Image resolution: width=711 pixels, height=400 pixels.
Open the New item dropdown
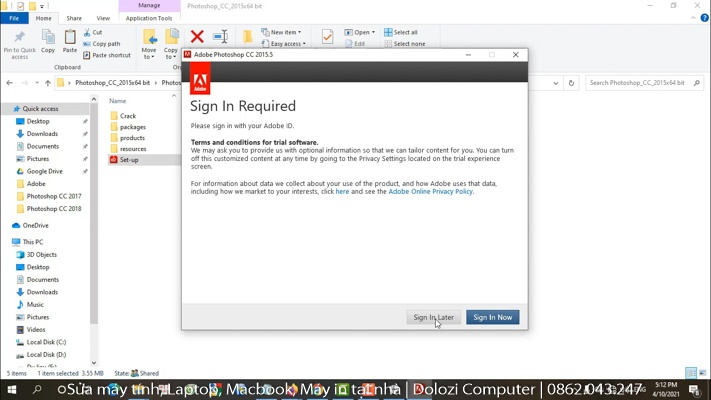click(x=284, y=32)
